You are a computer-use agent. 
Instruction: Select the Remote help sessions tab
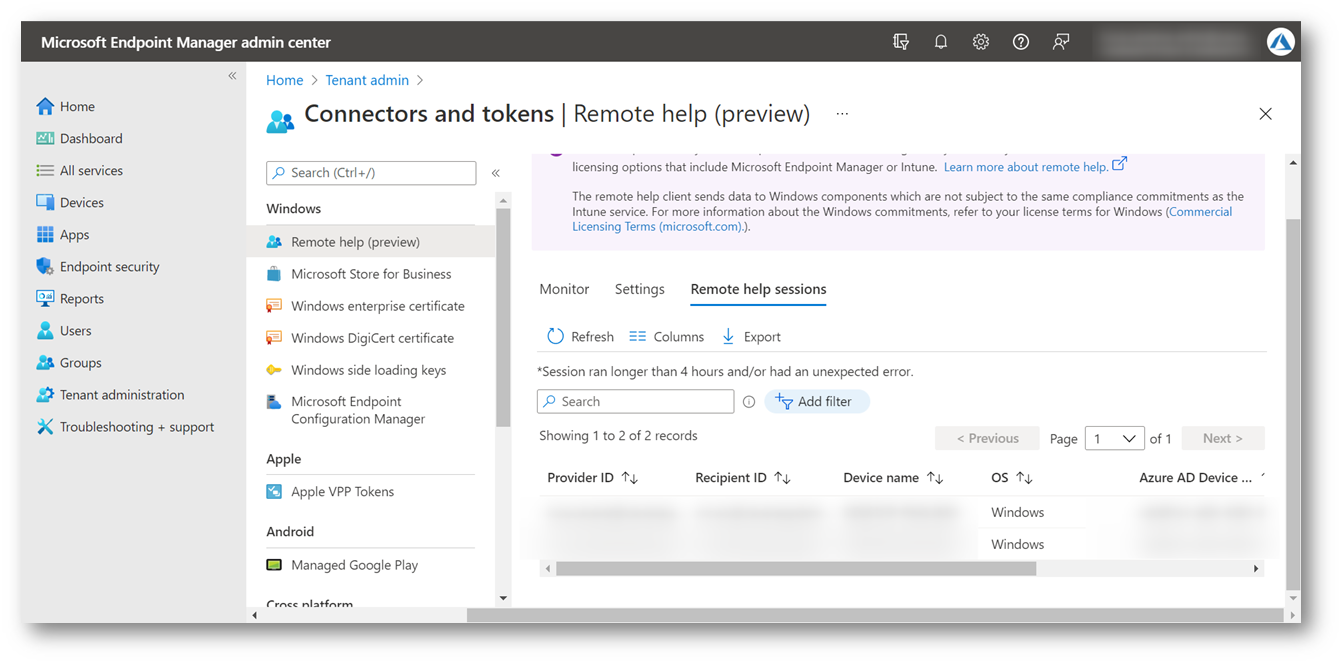point(758,289)
